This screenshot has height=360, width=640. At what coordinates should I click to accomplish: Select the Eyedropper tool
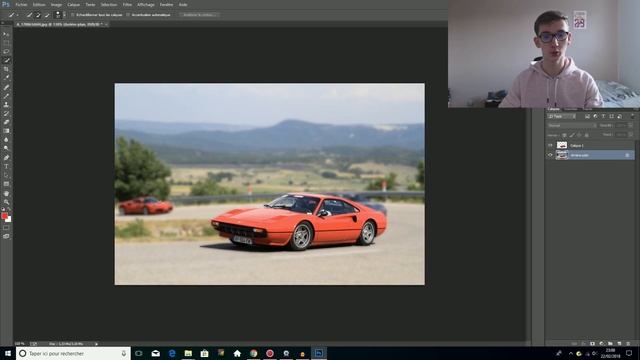tap(6, 78)
